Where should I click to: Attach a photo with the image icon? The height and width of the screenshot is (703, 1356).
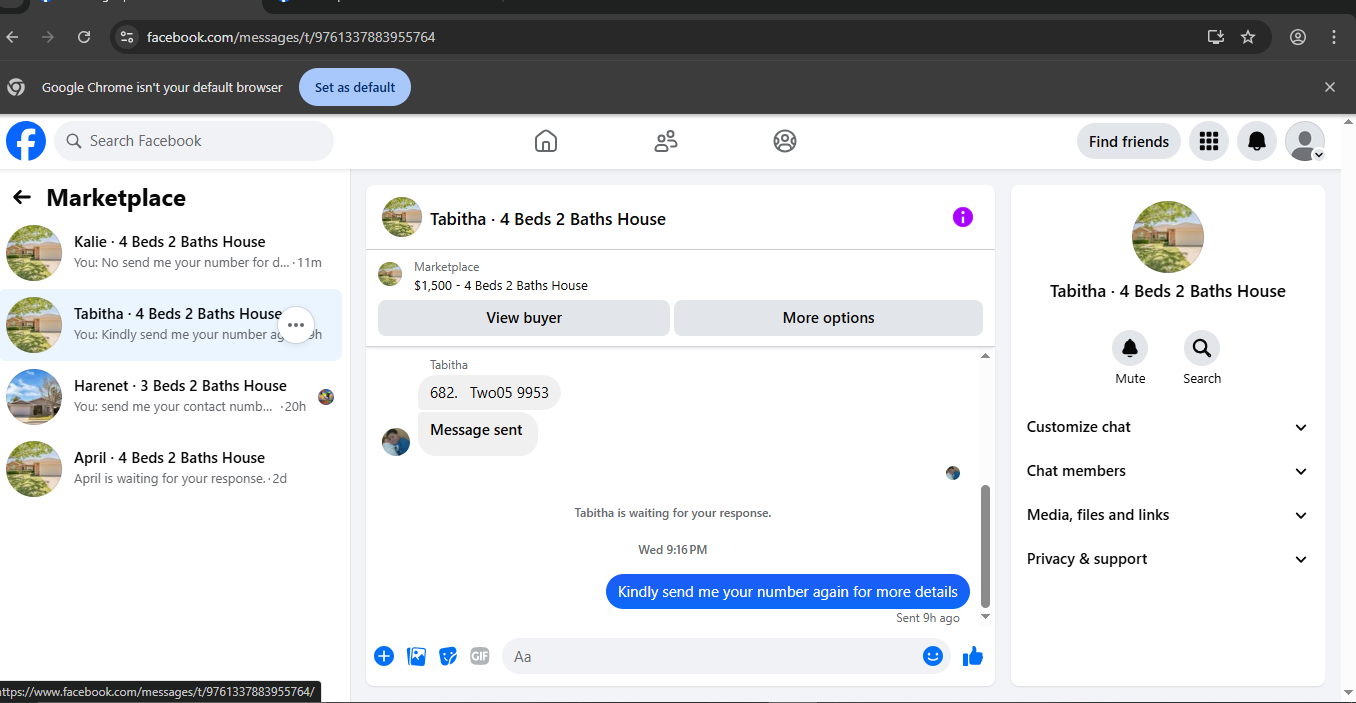[417, 656]
